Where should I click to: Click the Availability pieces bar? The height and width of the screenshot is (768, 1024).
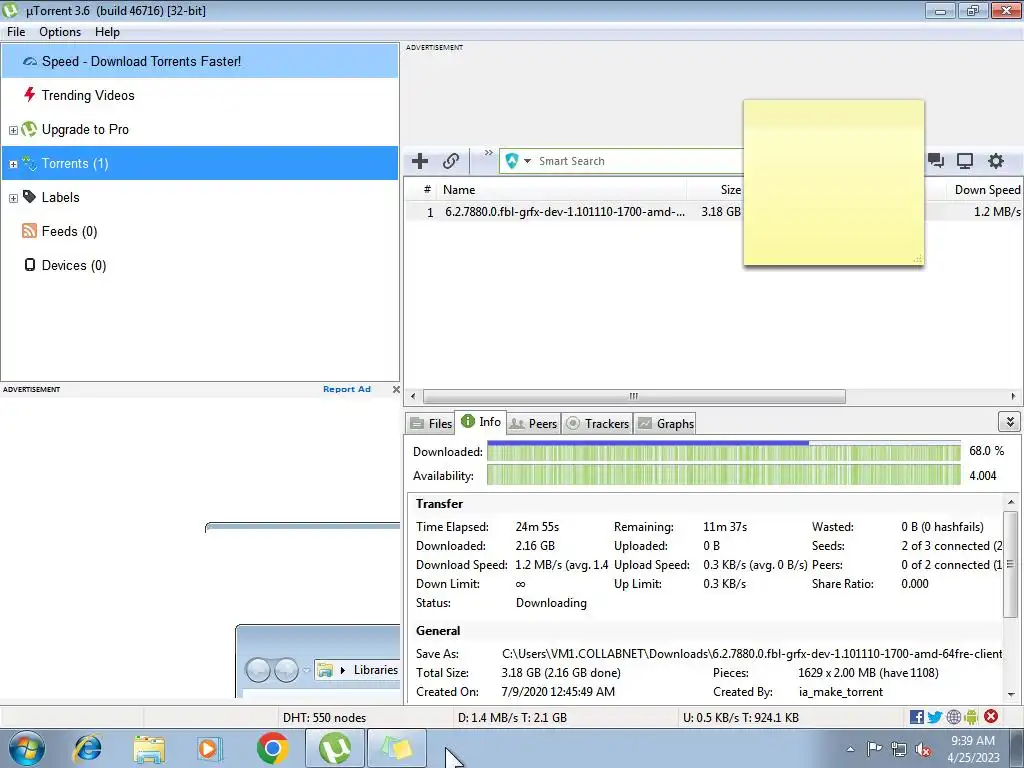[x=724, y=475]
